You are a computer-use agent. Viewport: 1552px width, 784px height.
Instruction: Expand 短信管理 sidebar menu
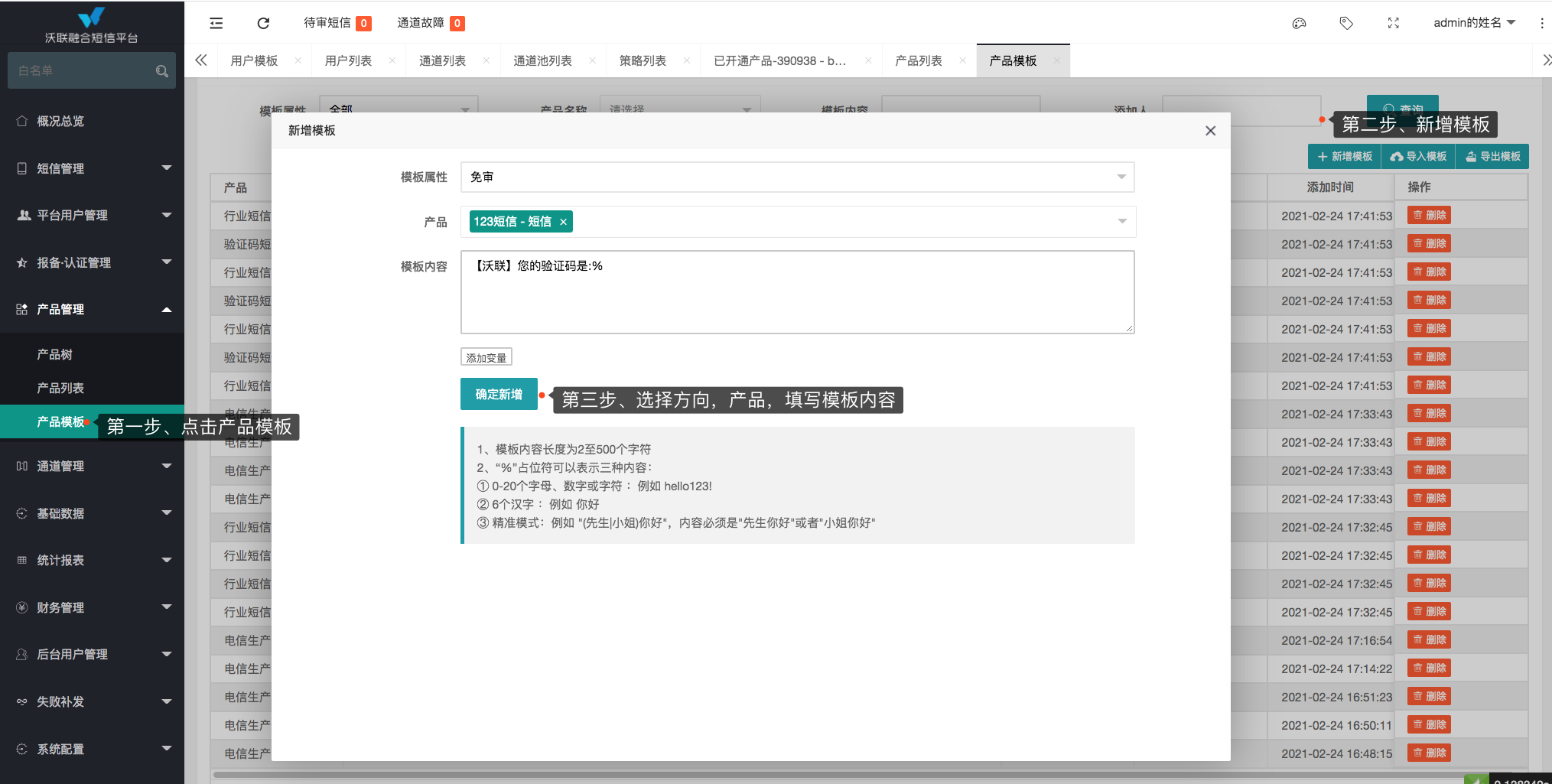tap(92, 168)
